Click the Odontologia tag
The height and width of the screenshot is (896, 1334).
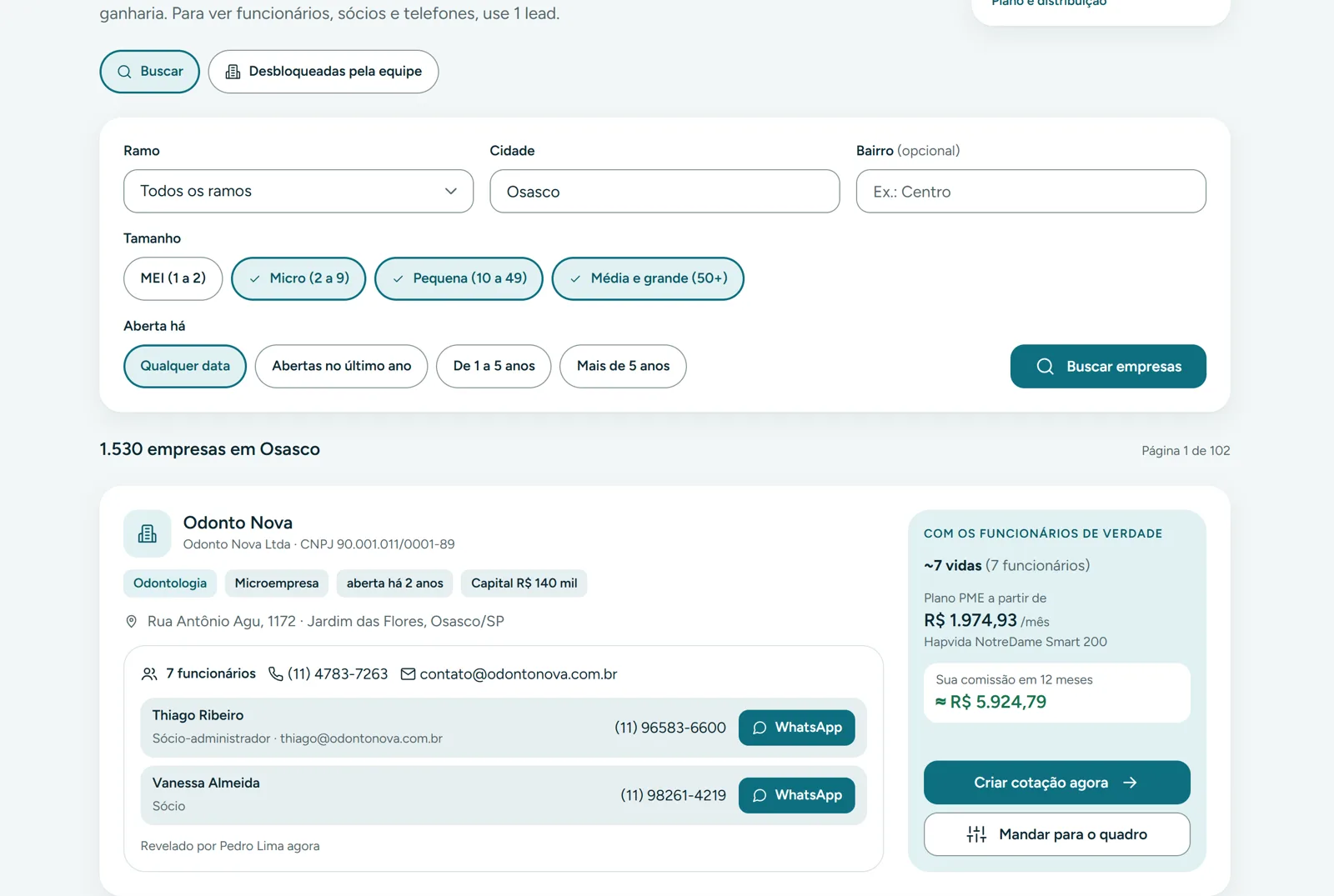point(170,583)
